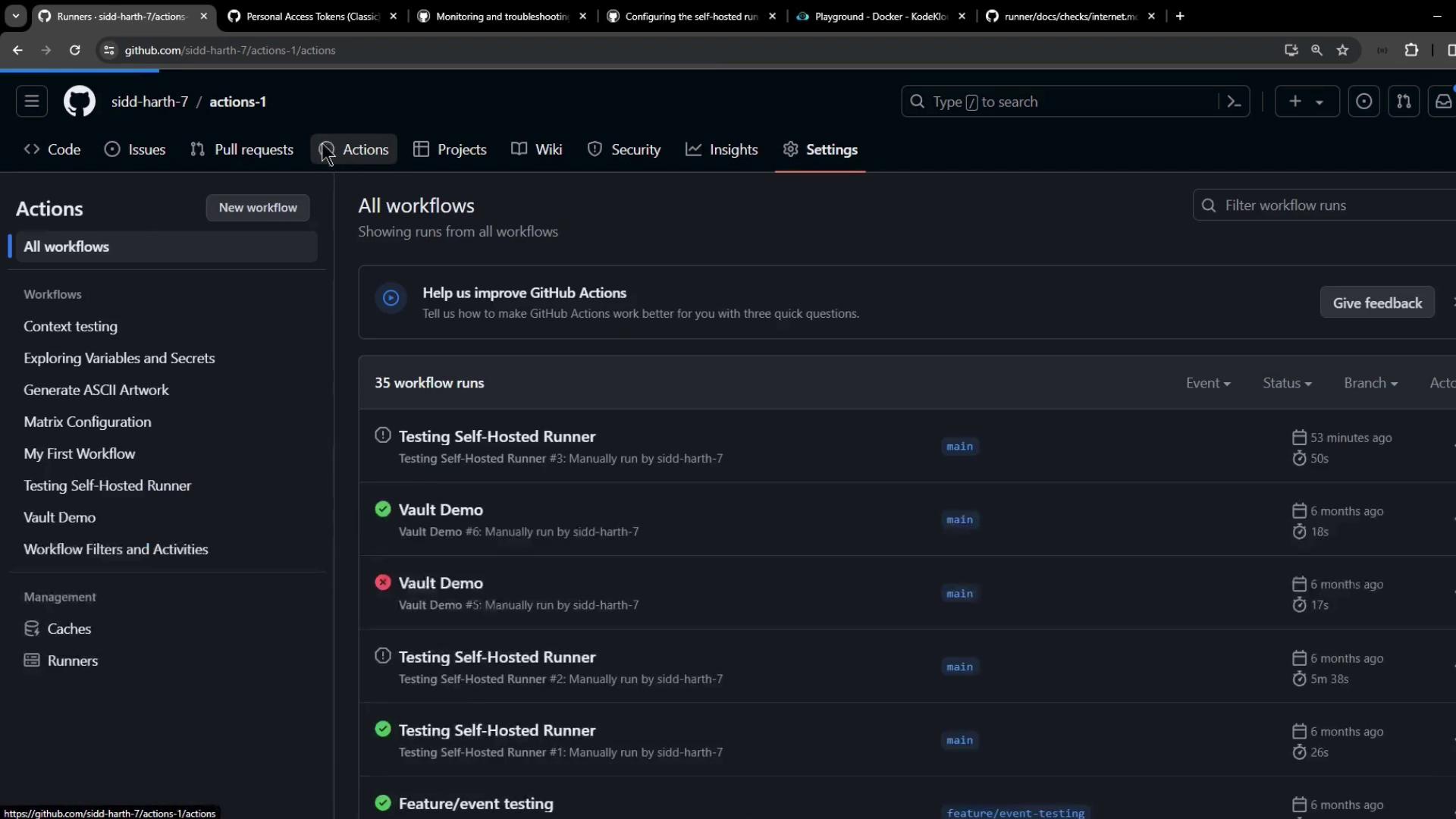The width and height of the screenshot is (1456, 819).
Task: Open Caches under Management
Action: coord(68,629)
